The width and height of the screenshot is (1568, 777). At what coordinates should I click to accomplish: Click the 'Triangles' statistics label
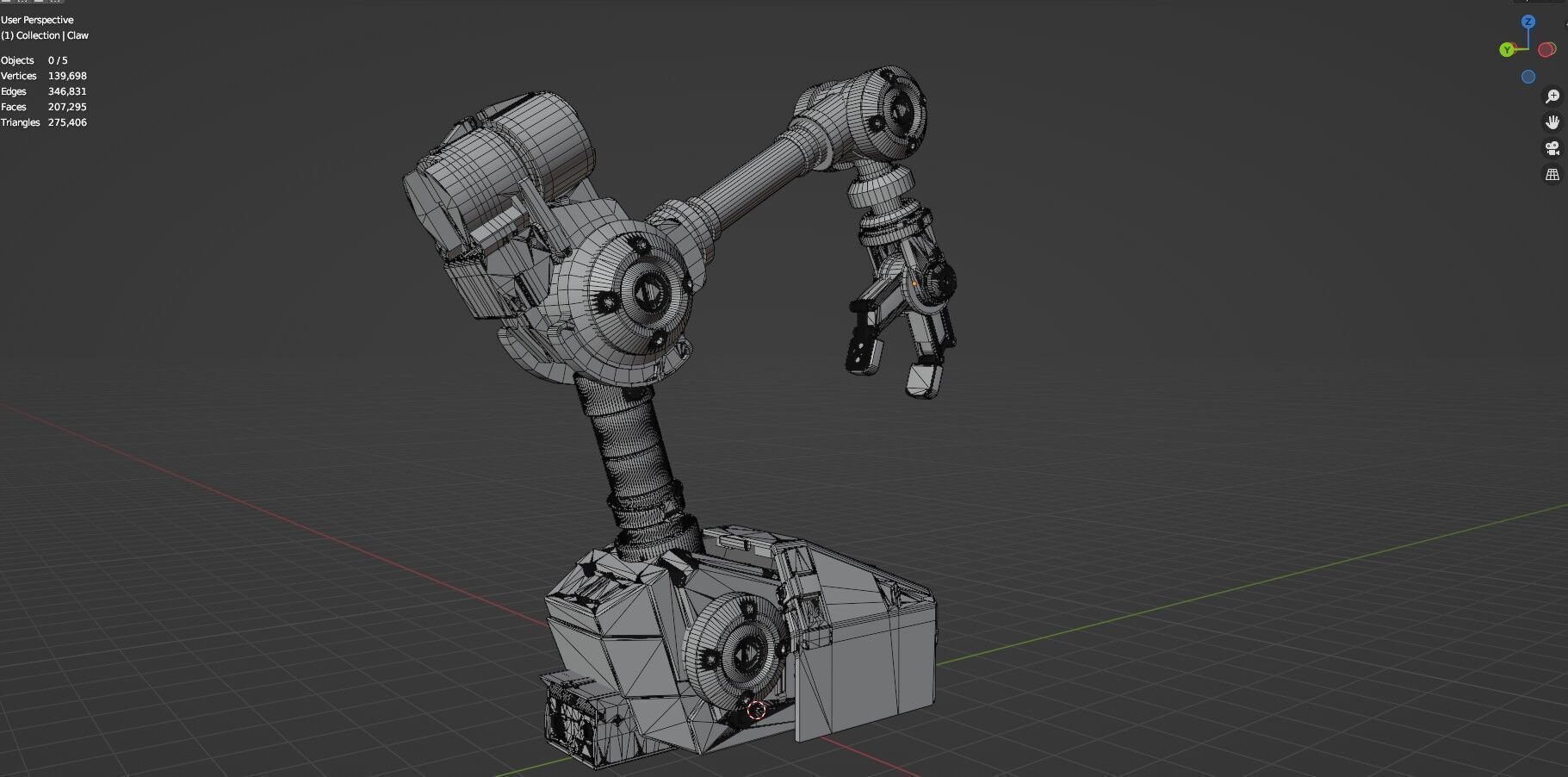[x=21, y=122]
